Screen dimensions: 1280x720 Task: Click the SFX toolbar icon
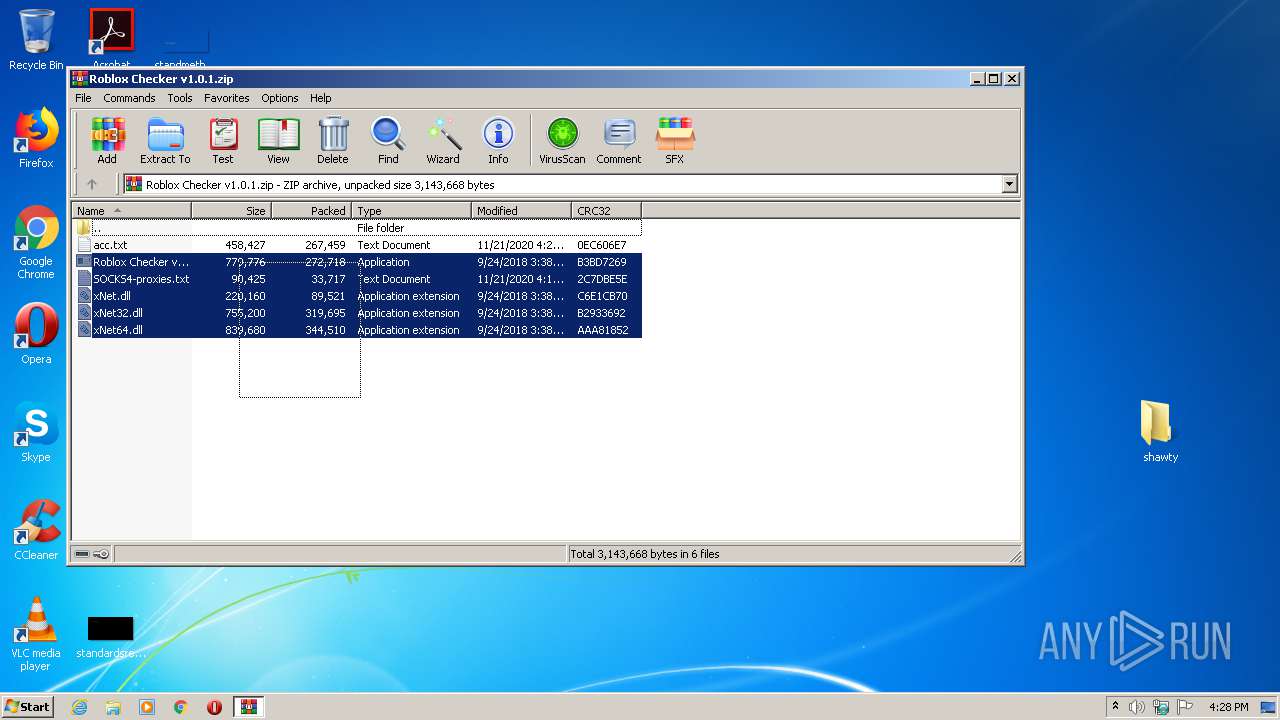click(x=675, y=141)
